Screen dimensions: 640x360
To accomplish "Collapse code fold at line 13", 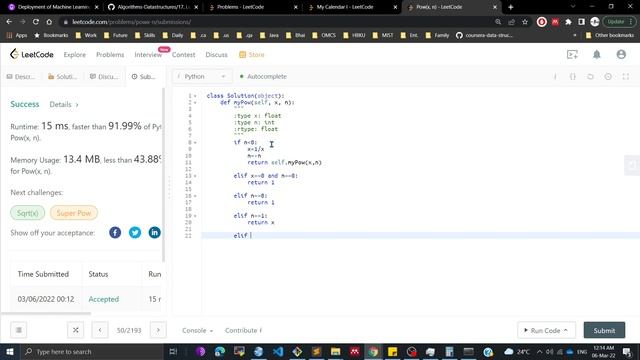I will coord(195,176).
